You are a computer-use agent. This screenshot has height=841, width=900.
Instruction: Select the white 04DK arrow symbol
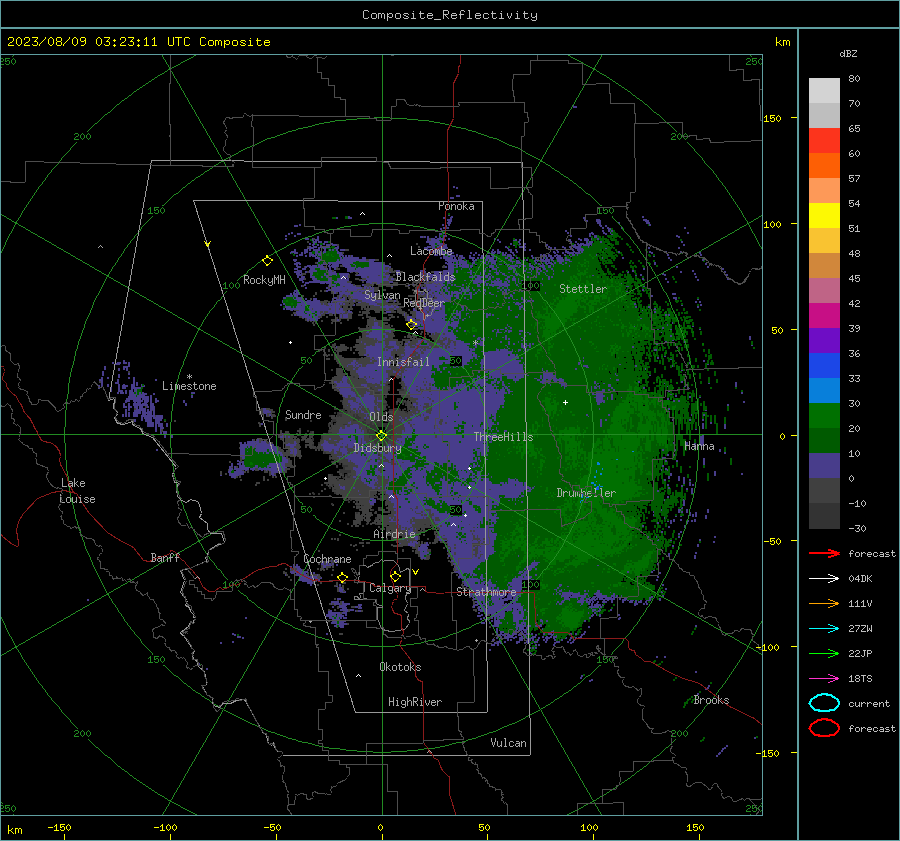coord(824,578)
